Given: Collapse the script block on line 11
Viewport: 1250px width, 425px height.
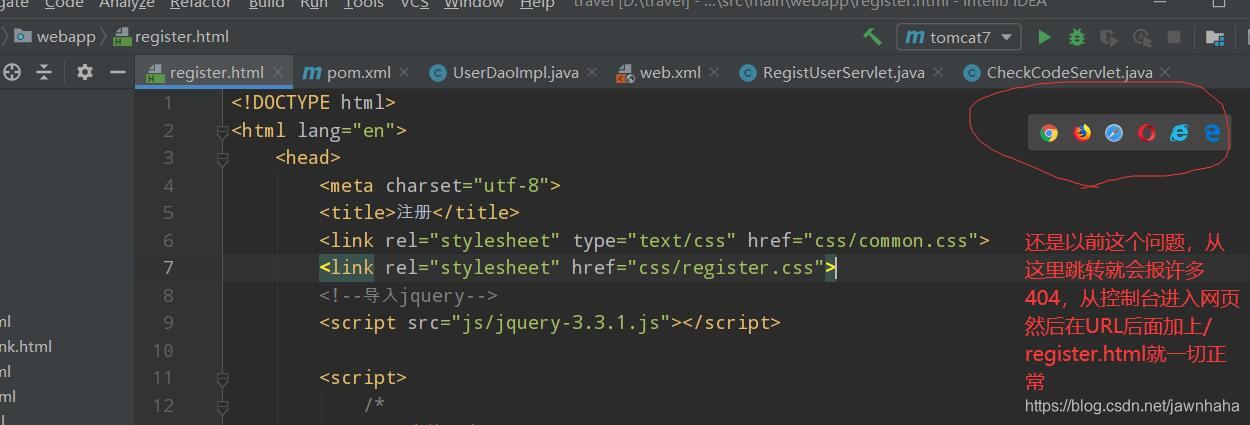Looking at the screenshot, I should point(222,378).
